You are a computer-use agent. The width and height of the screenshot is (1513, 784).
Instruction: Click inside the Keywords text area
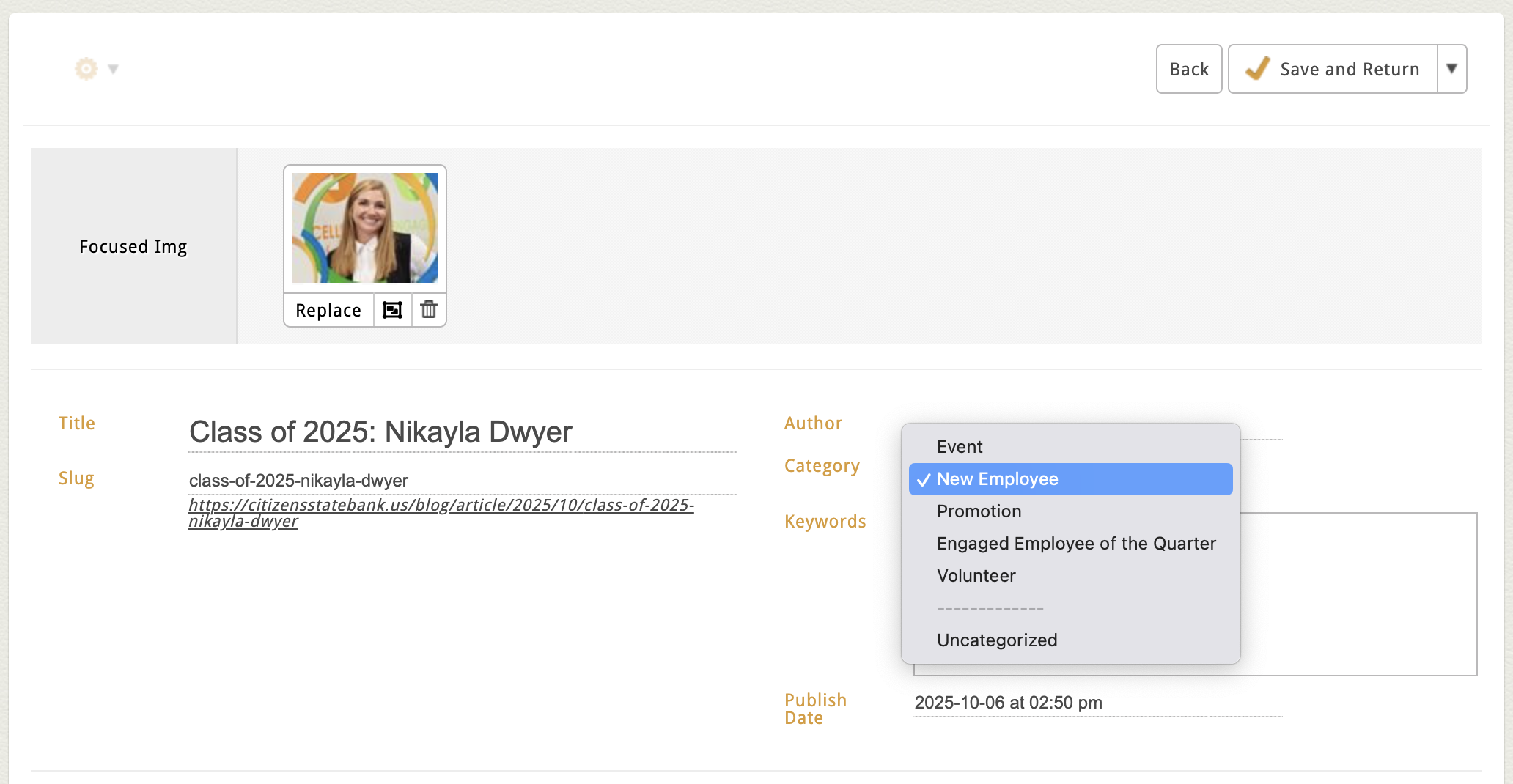[x=1356, y=593]
